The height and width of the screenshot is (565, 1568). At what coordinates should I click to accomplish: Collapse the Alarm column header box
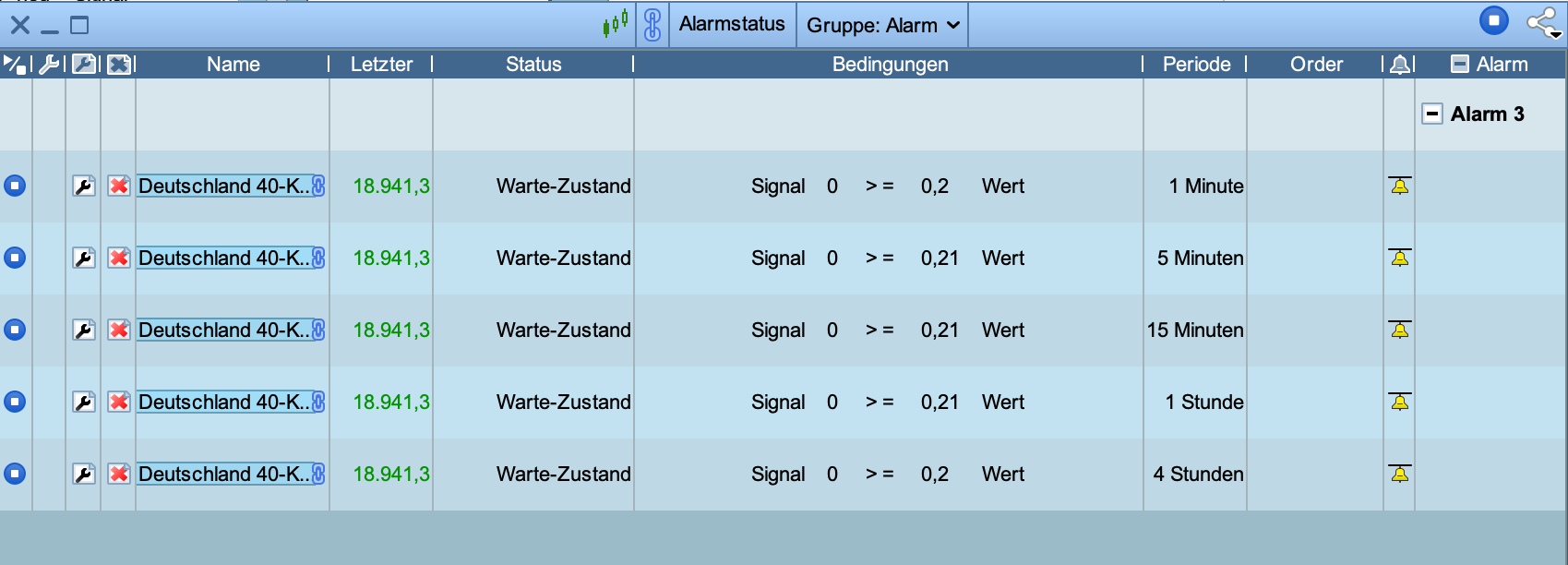1460,65
